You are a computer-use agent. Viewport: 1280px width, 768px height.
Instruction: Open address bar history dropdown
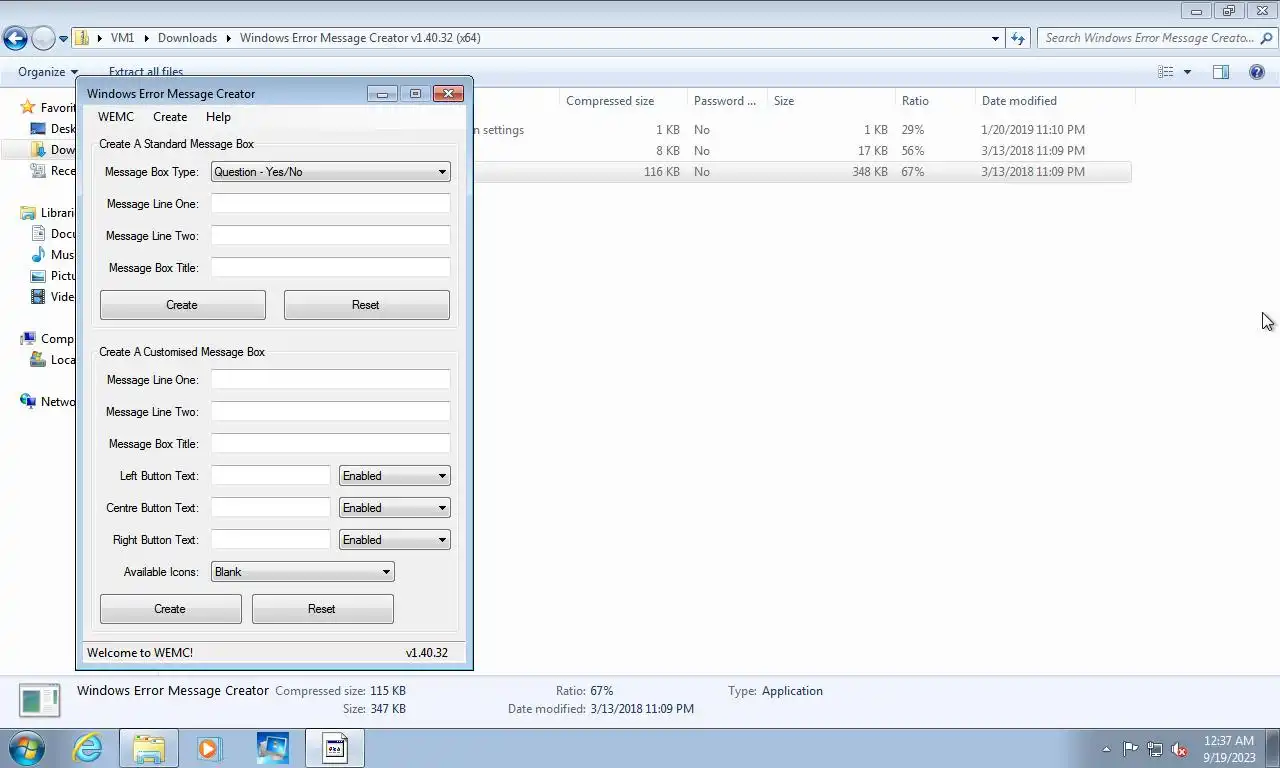pos(995,38)
